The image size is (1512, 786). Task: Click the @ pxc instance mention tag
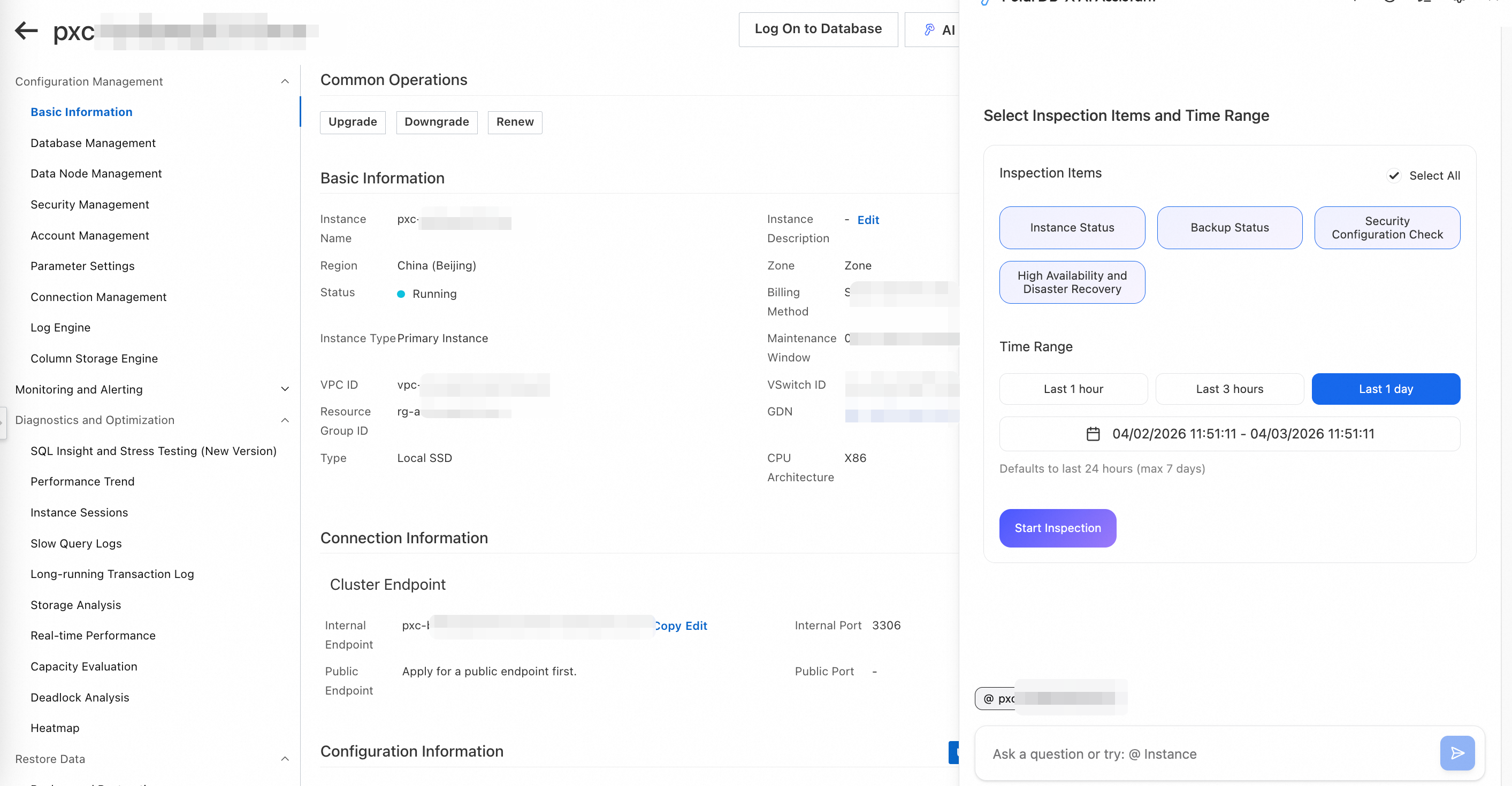tap(998, 699)
